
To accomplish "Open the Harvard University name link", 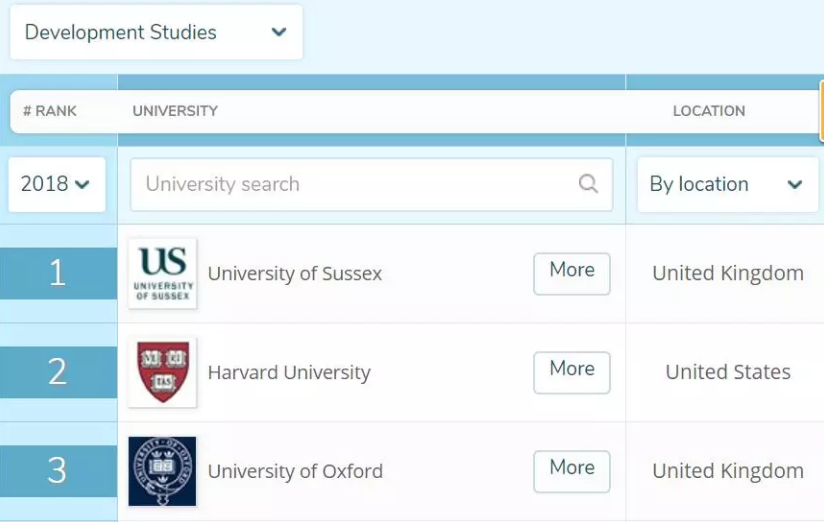I will point(289,373).
